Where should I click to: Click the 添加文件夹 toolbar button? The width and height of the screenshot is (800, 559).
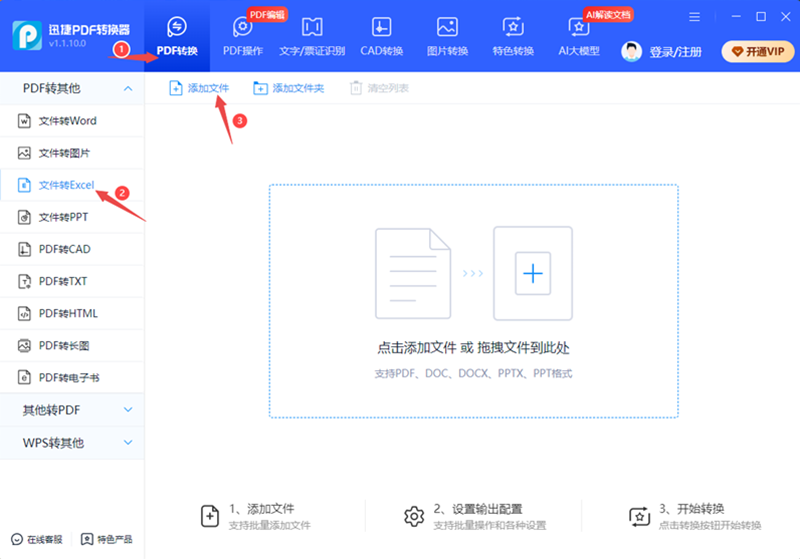pos(288,88)
